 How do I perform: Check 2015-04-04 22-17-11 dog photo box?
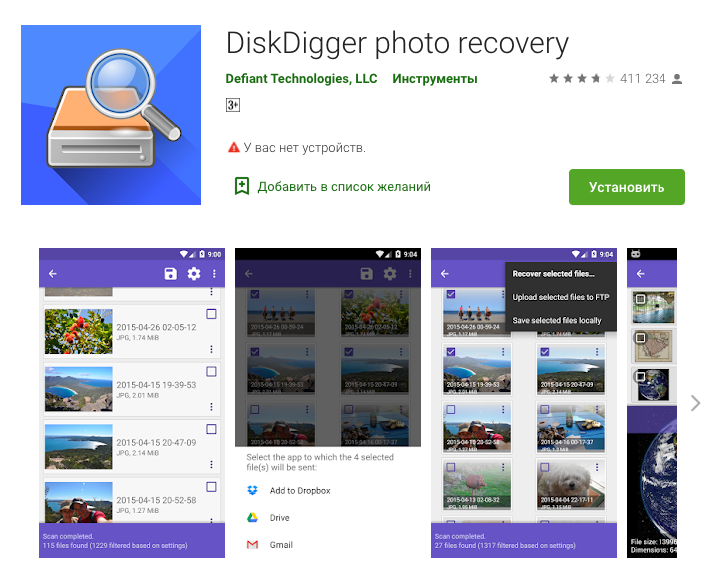pos(545,467)
